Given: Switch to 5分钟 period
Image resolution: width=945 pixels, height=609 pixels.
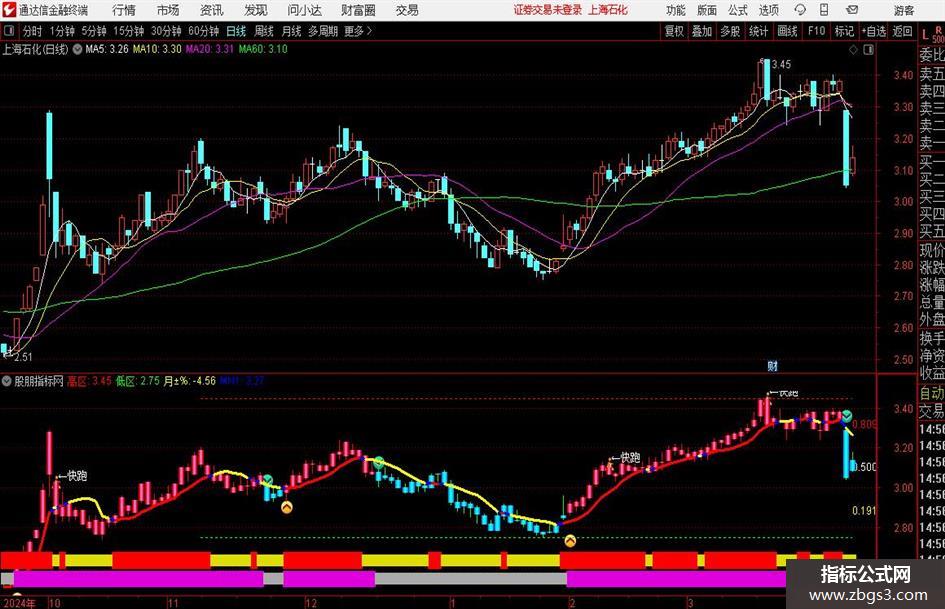Looking at the screenshot, I should point(93,31).
